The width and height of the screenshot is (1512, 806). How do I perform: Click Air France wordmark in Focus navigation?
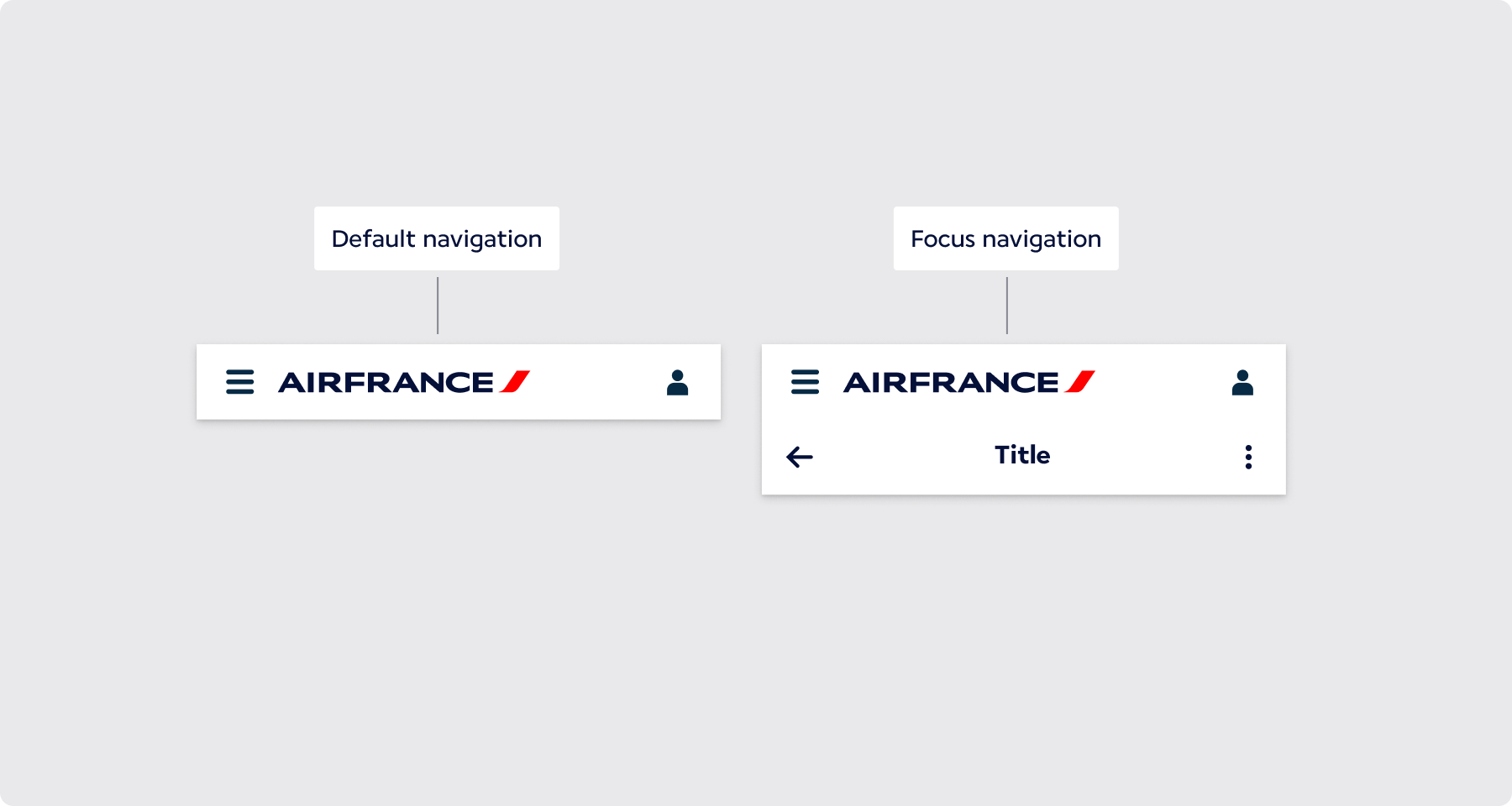coord(951,382)
